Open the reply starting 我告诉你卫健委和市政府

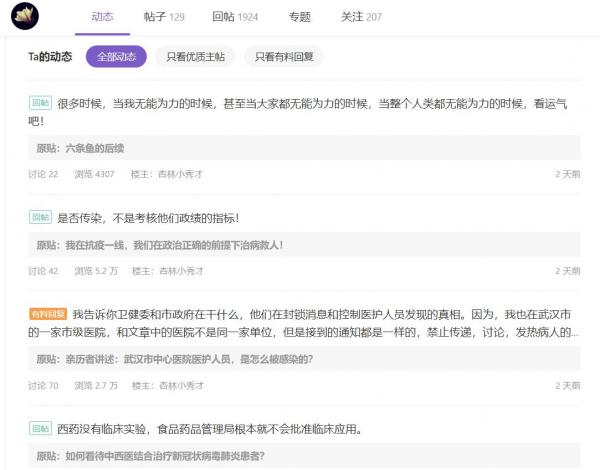303,323
